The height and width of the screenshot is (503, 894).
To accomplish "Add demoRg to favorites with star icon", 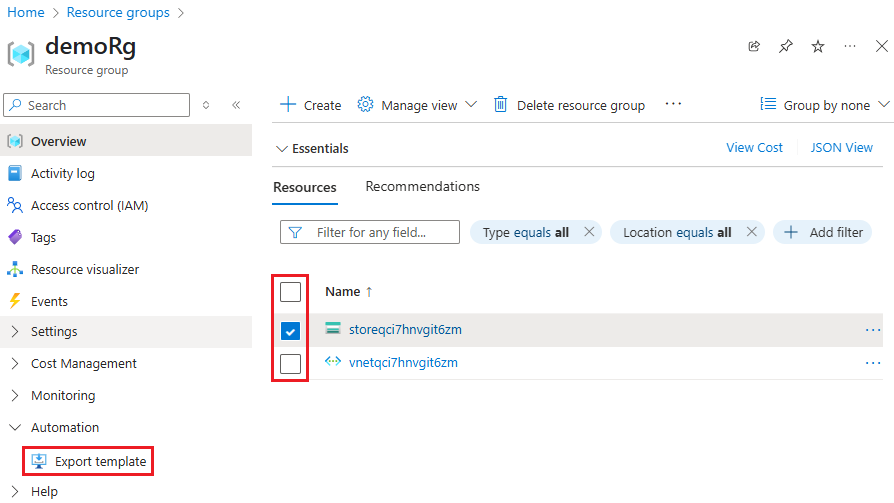I will pyautogui.click(x=818, y=46).
